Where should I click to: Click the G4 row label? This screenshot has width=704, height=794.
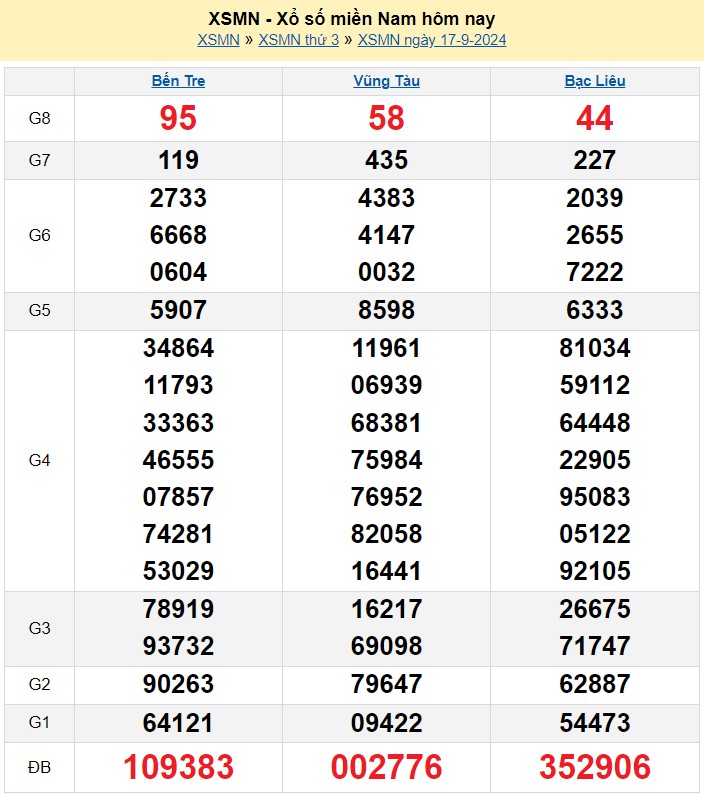(39, 460)
